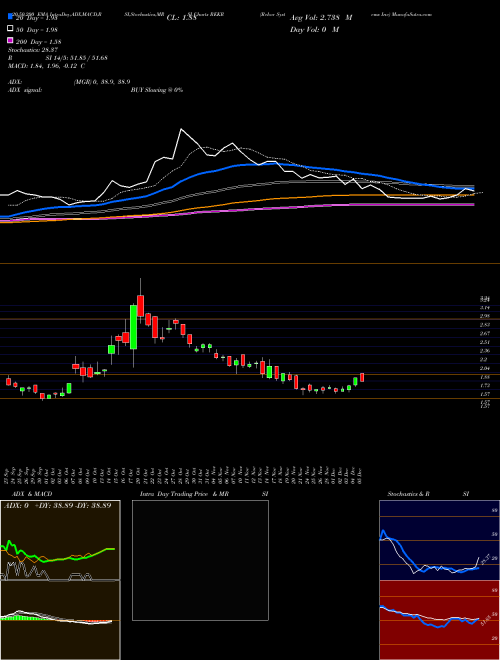
Task: Click the ADX '(MGR) 0, 38.9, 38.9' values
Action: click(x=101, y=82)
